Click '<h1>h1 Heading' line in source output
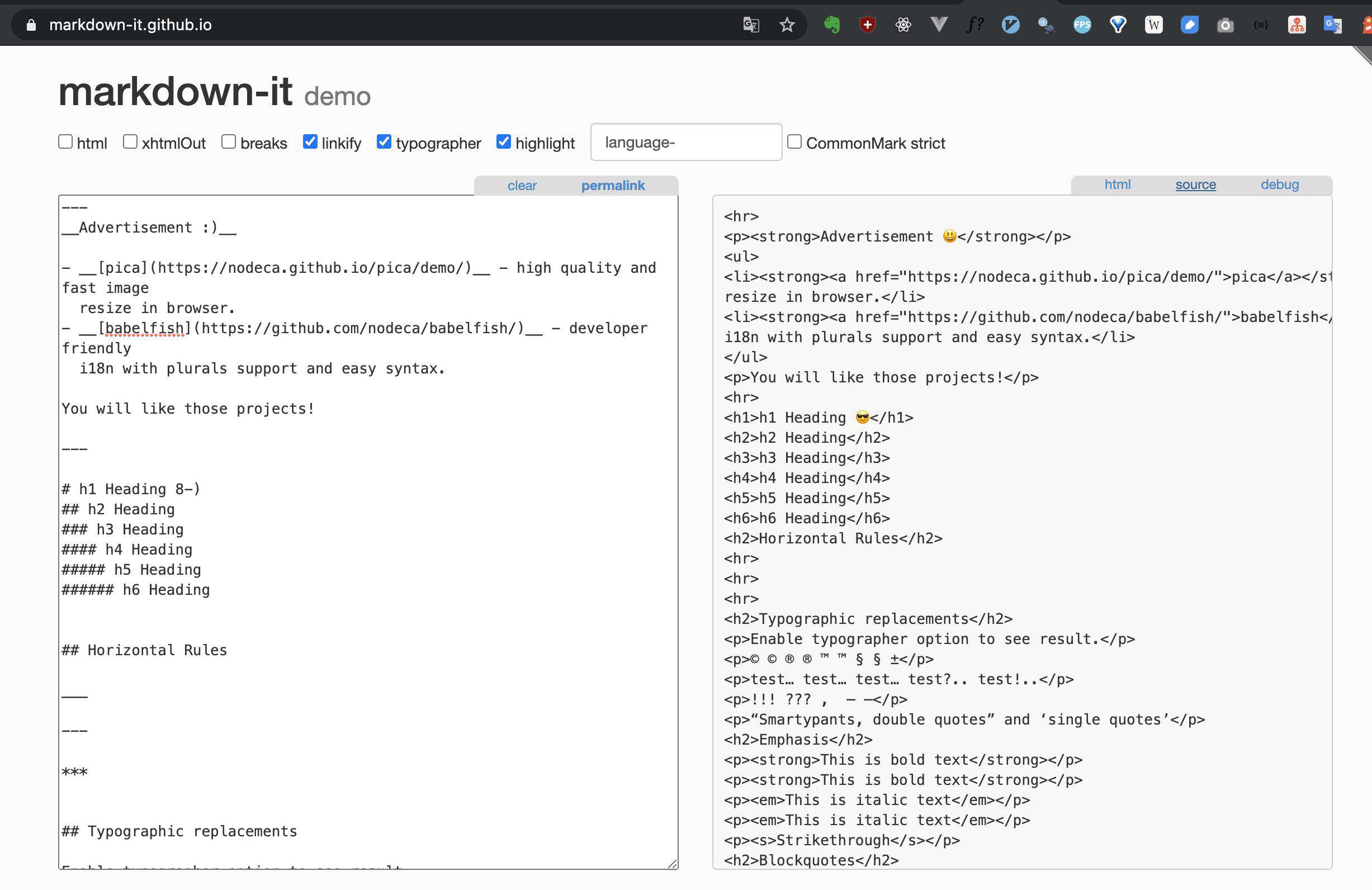 [819, 418]
